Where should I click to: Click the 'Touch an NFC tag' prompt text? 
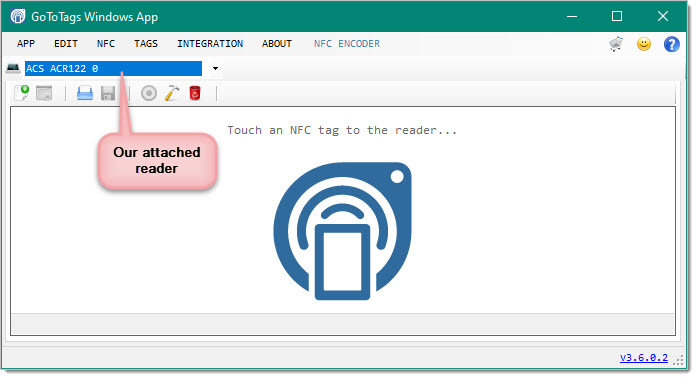coord(342,130)
